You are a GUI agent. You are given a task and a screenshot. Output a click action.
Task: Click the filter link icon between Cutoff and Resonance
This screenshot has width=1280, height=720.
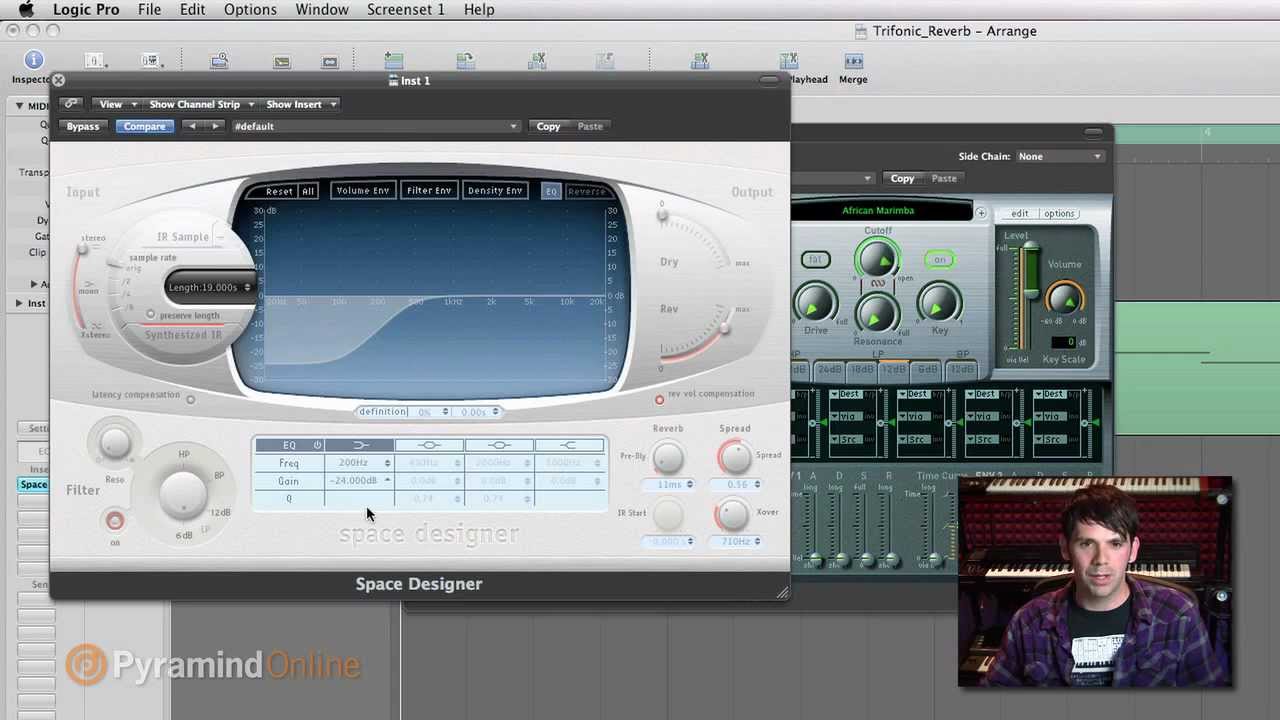pos(878,284)
